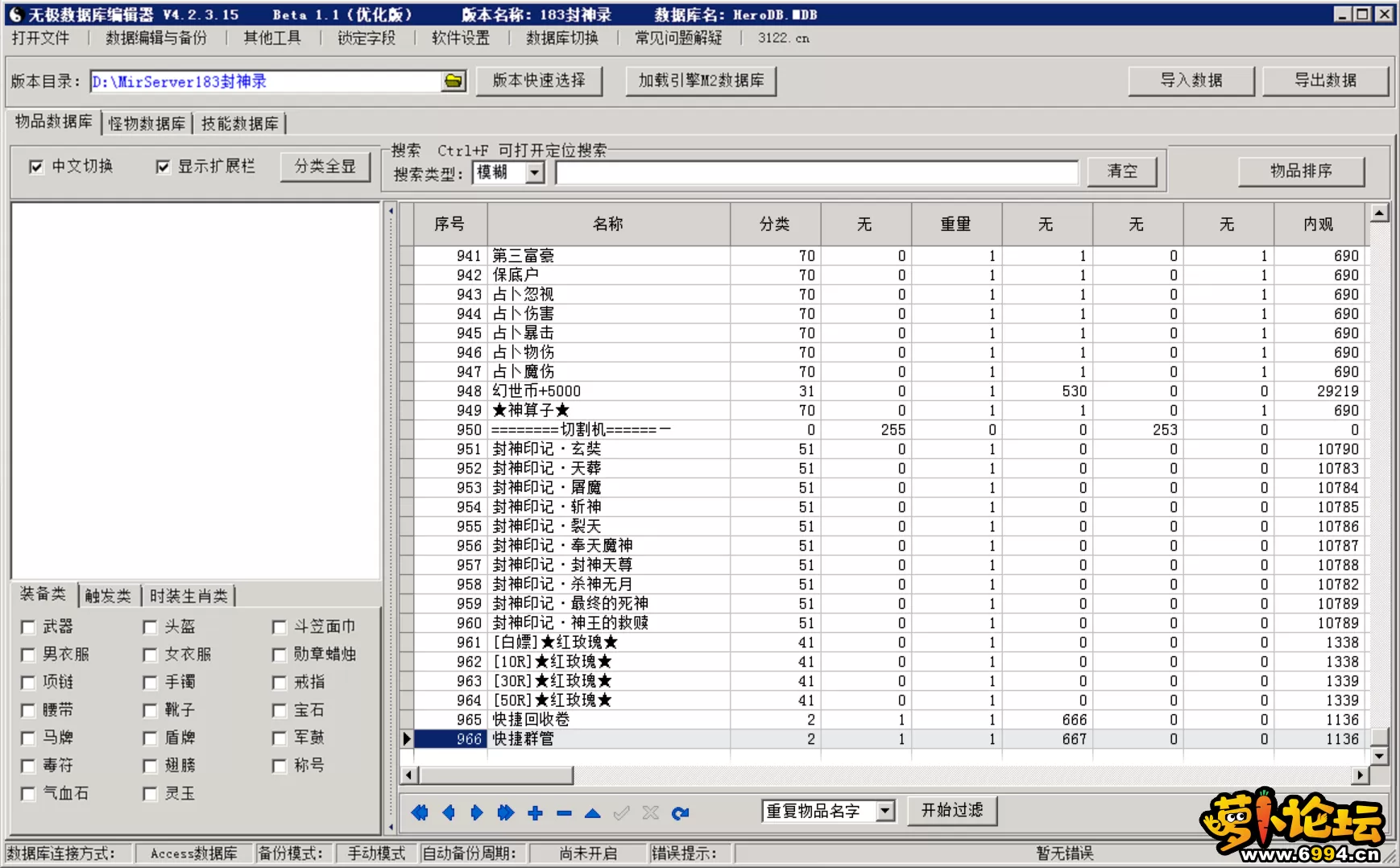
Task: Click the 内观 column header
Action: click(x=1319, y=224)
